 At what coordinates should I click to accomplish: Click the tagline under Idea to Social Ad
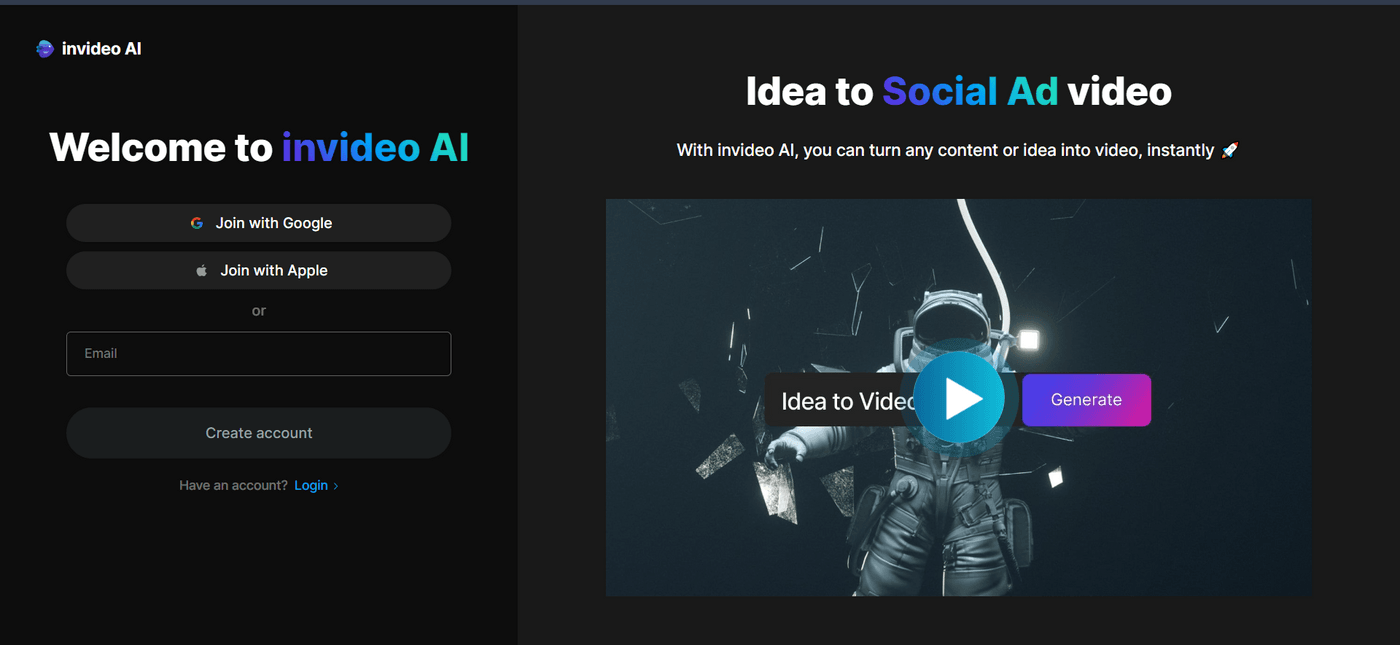(958, 150)
